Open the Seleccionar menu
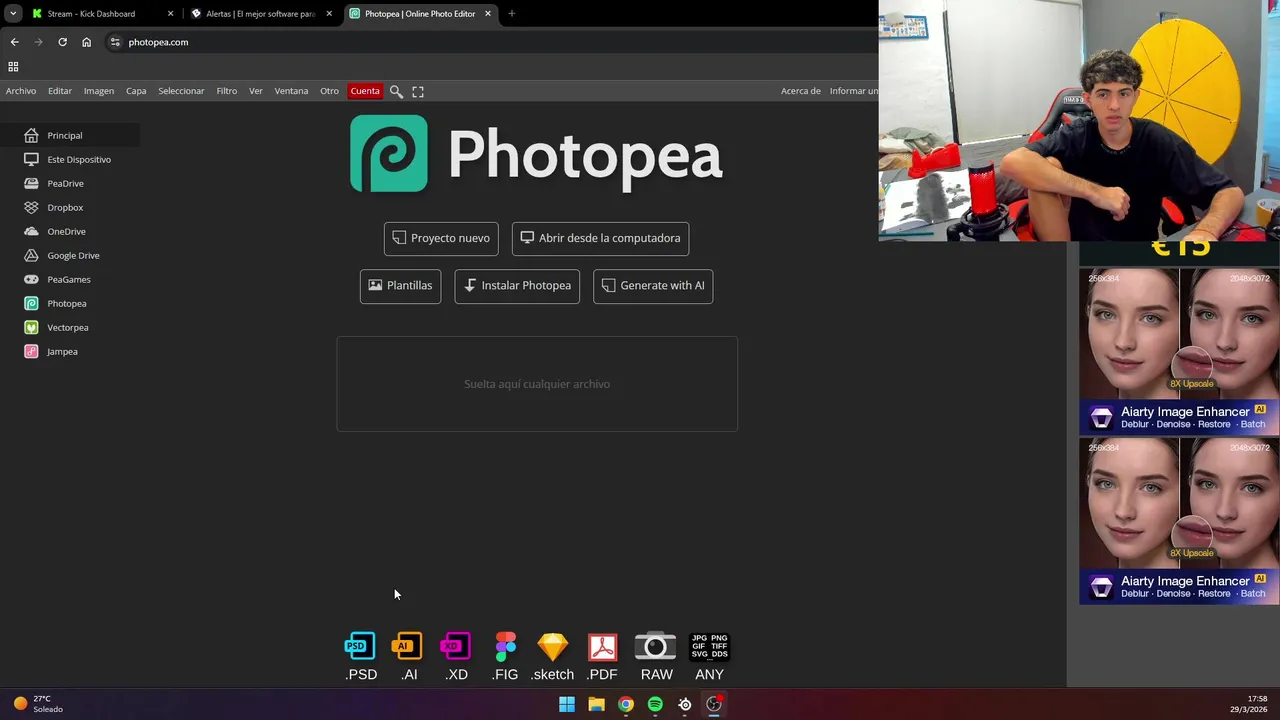 (181, 91)
